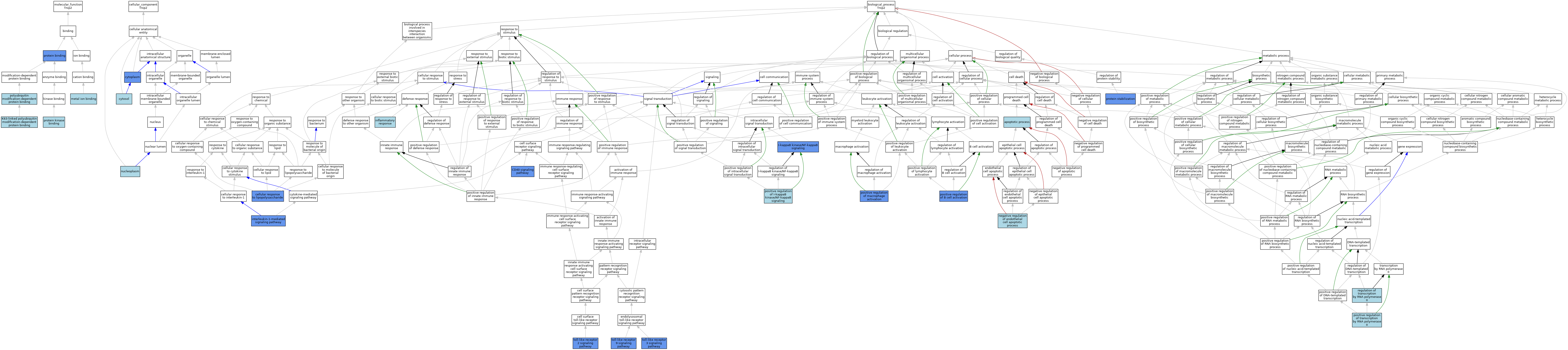Click the 'enzyme binding' node
The width and height of the screenshot is (1568, 350).
pos(54,78)
